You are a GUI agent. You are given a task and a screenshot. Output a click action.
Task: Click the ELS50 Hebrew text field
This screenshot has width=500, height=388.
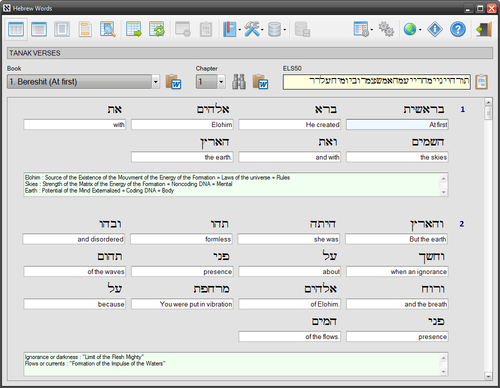pyautogui.click(x=377, y=82)
